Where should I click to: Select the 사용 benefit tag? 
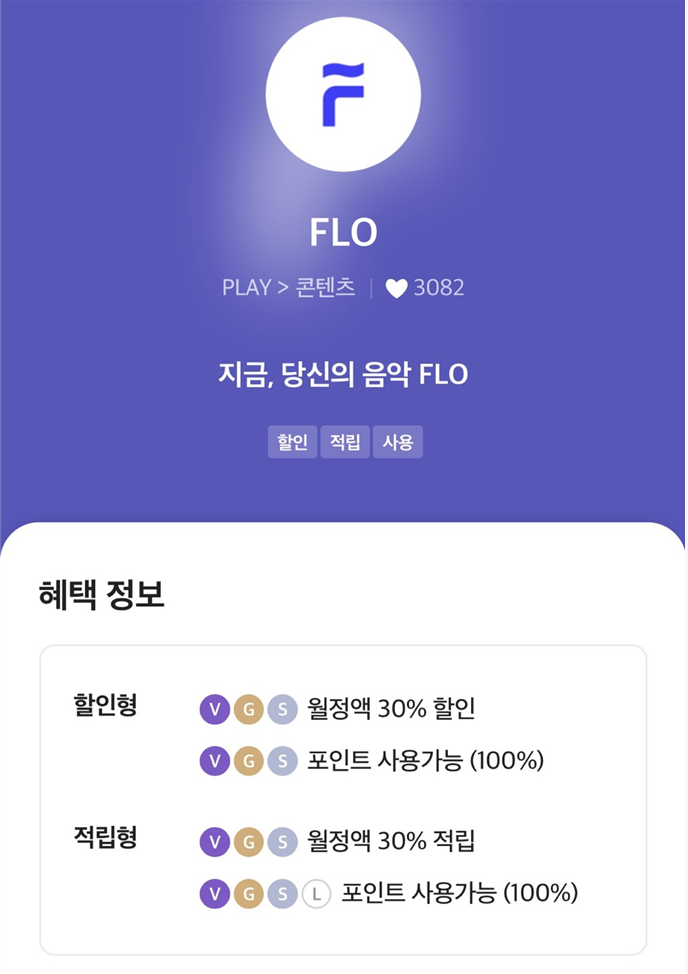tap(398, 441)
